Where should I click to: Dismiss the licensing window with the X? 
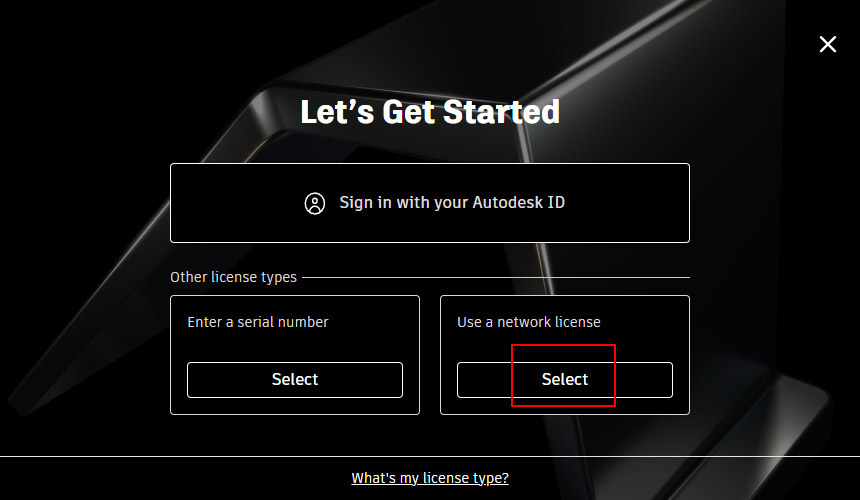point(828,44)
